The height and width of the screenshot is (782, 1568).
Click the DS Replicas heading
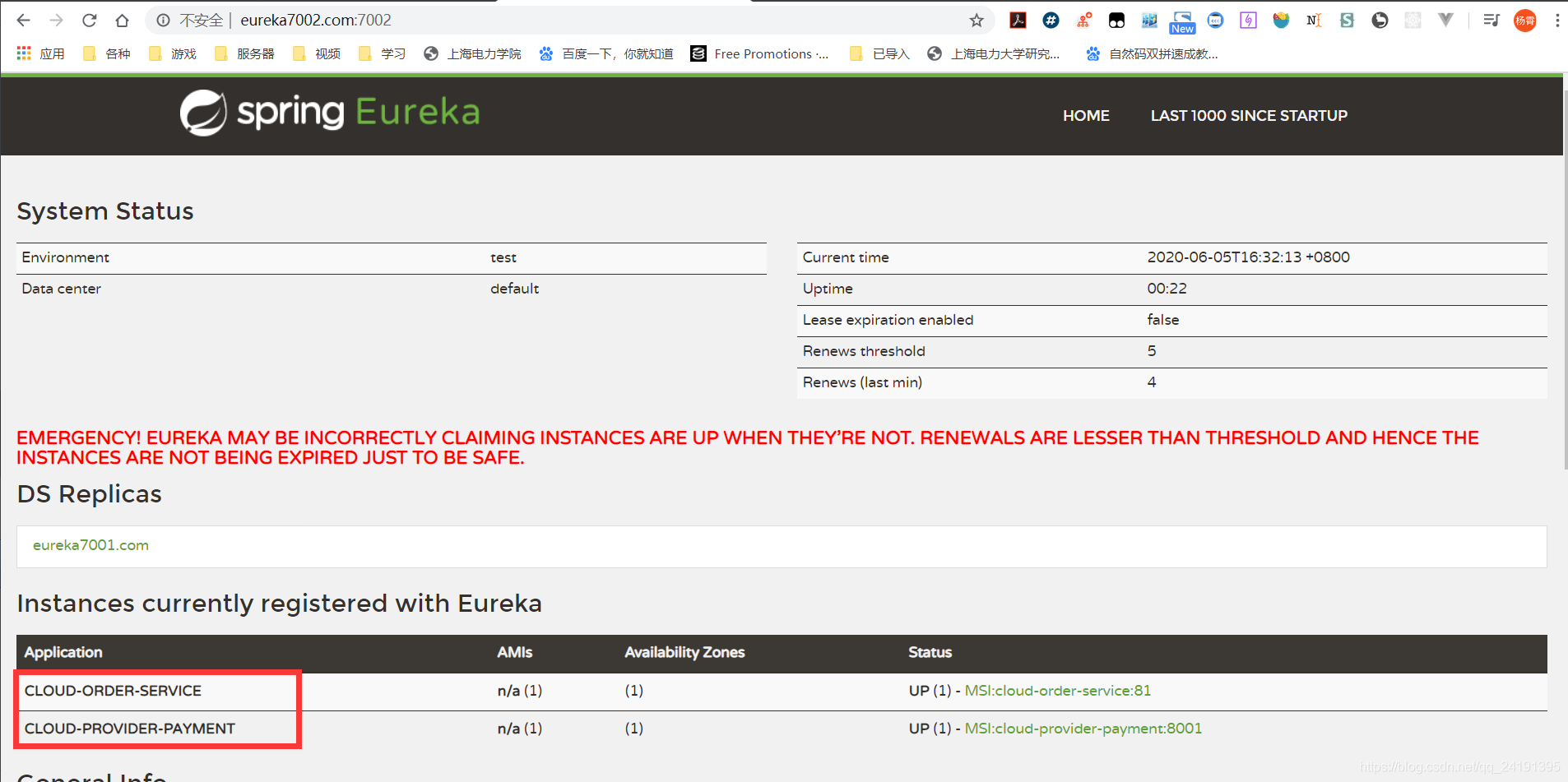click(x=89, y=494)
